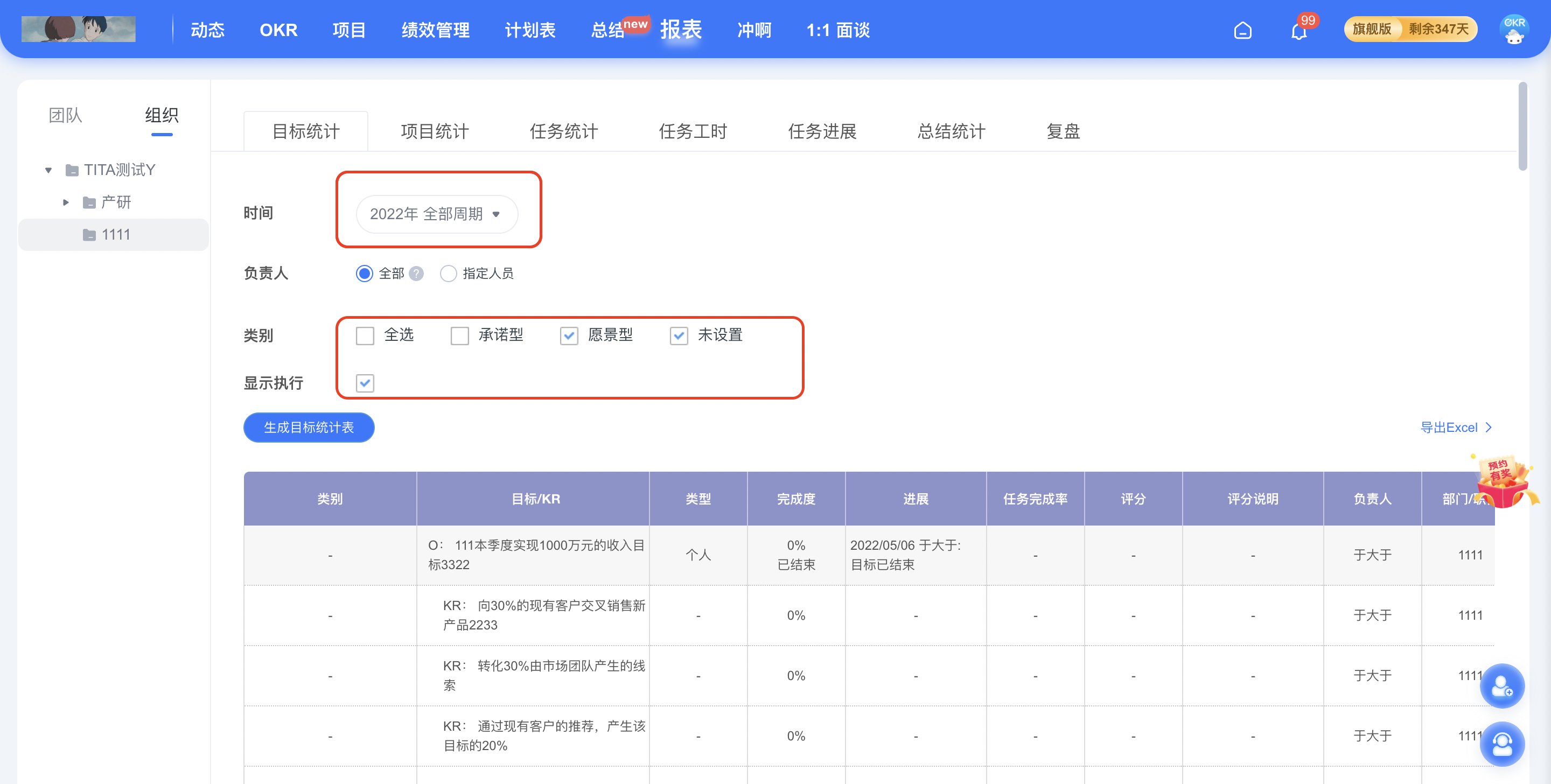Open the 目标统计 tab

[306, 131]
